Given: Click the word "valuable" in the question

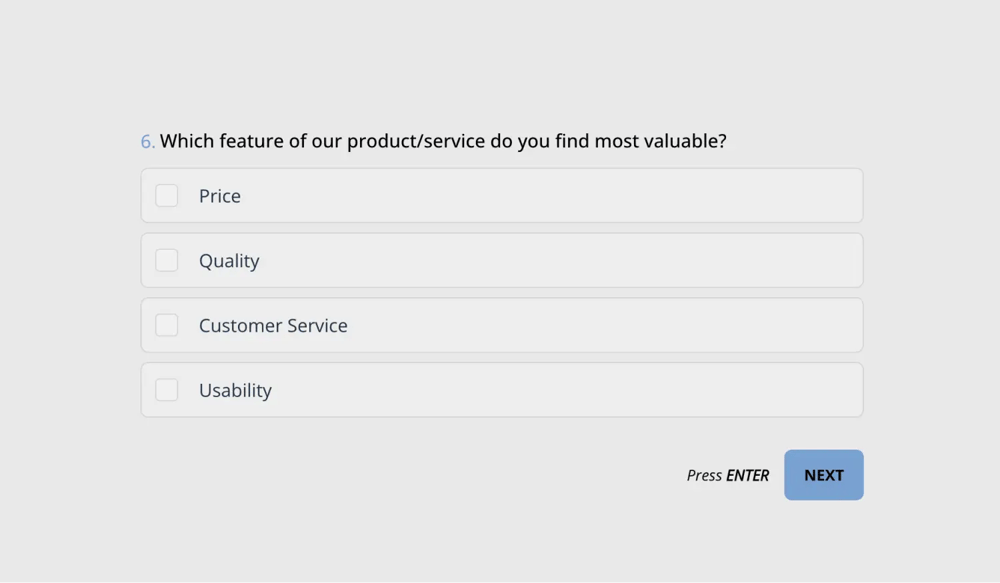Looking at the screenshot, I should click(683, 141).
